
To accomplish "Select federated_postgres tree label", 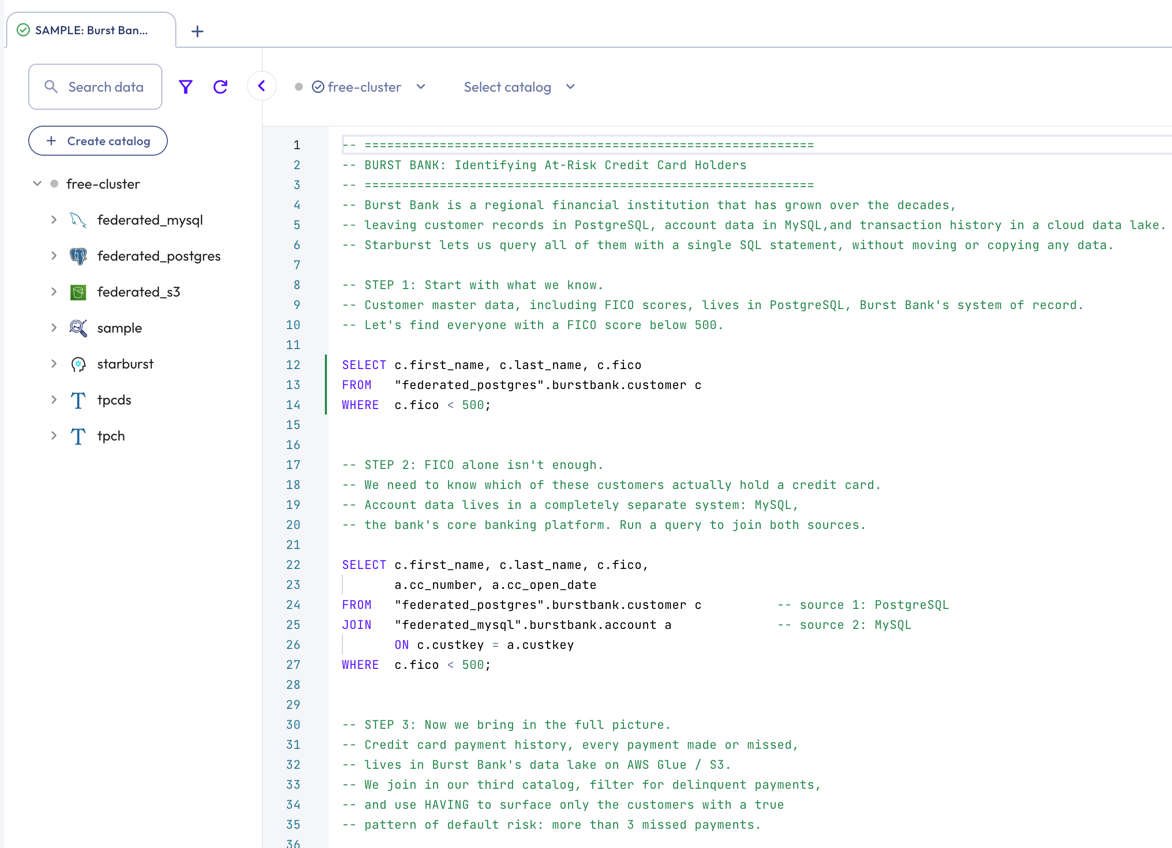I will pos(158,256).
